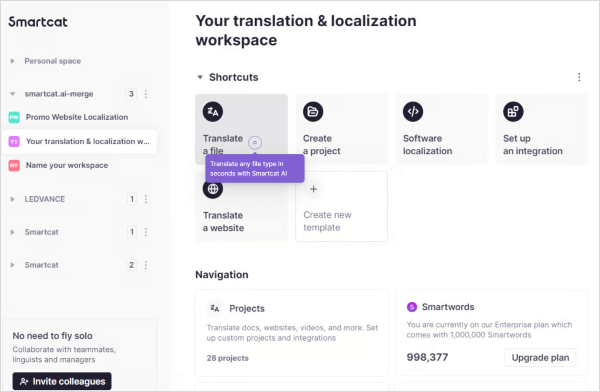Click the Translate a website globe icon
Viewport: 600px width, 392px height.
213,189
